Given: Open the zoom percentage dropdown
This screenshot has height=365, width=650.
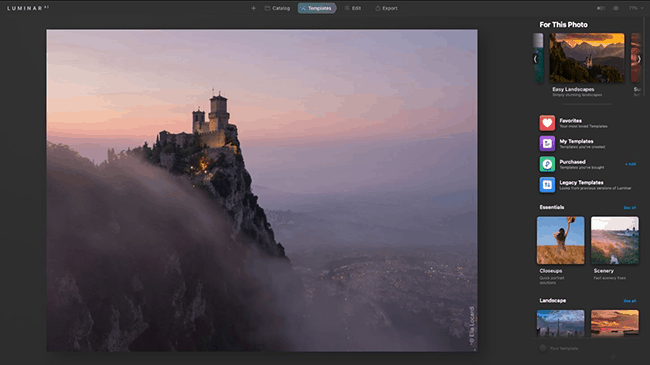Looking at the screenshot, I should tap(635, 8).
